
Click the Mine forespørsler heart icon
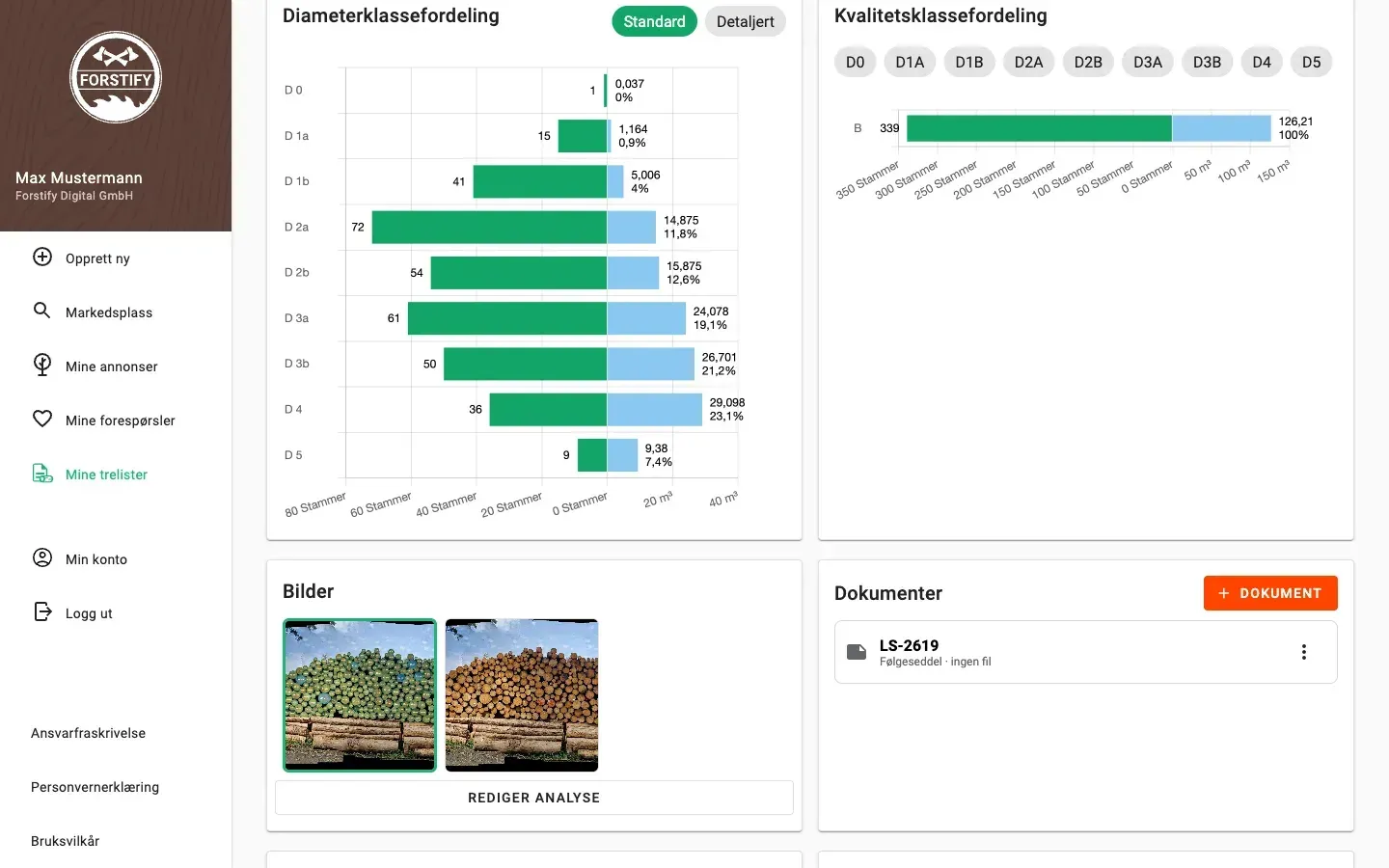pos(42,419)
